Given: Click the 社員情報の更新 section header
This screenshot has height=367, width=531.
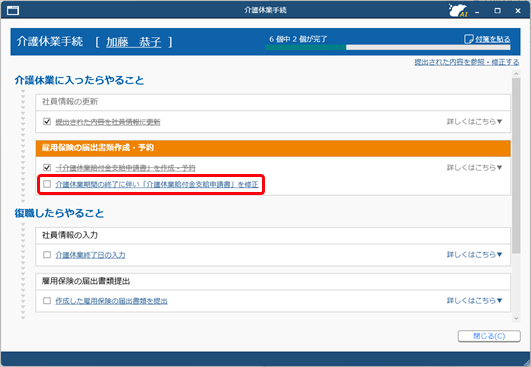Looking at the screenshot, I should coord(273,102).
